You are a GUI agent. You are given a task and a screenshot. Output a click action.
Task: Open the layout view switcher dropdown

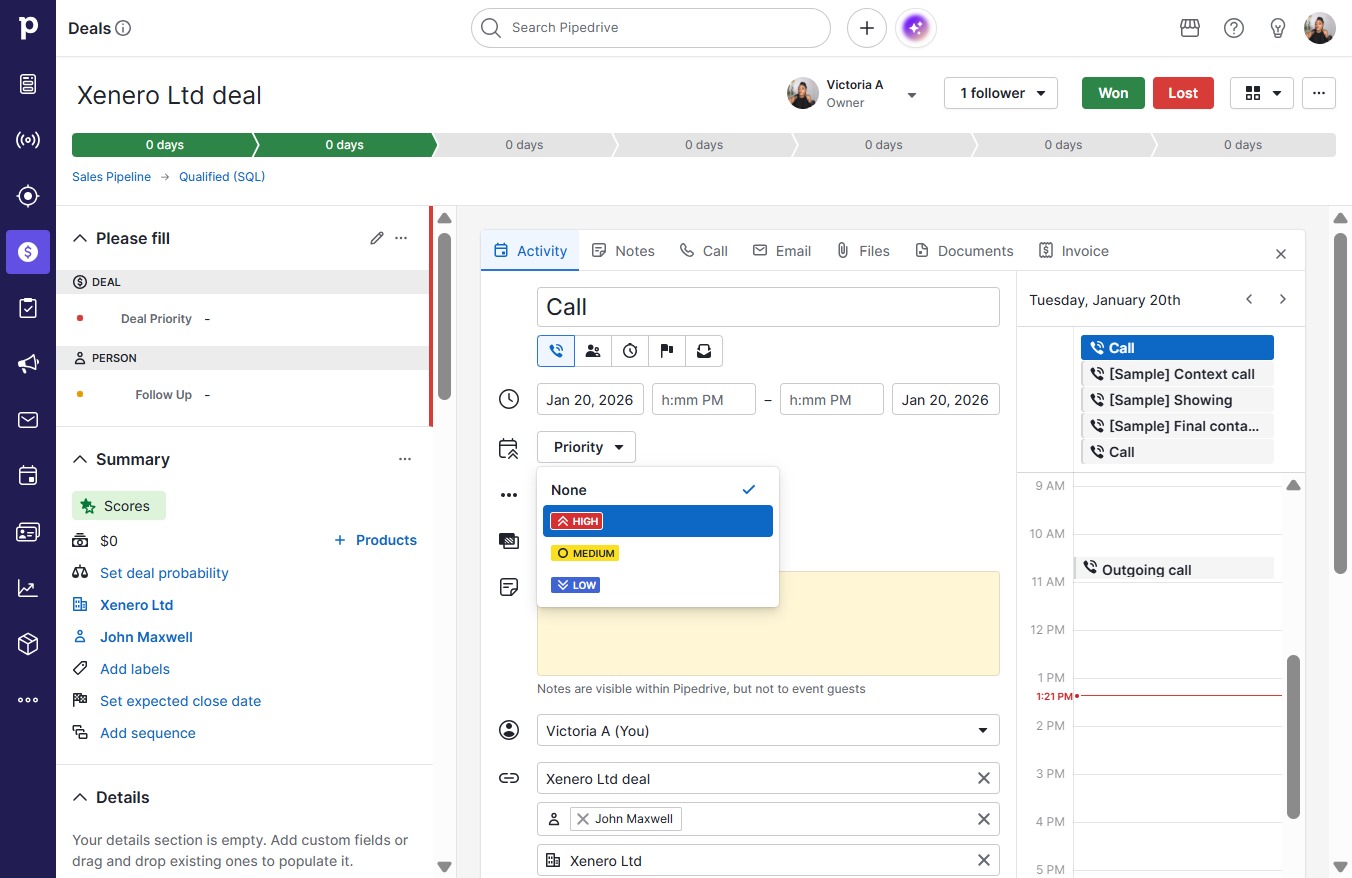(x=1262, y=93)
